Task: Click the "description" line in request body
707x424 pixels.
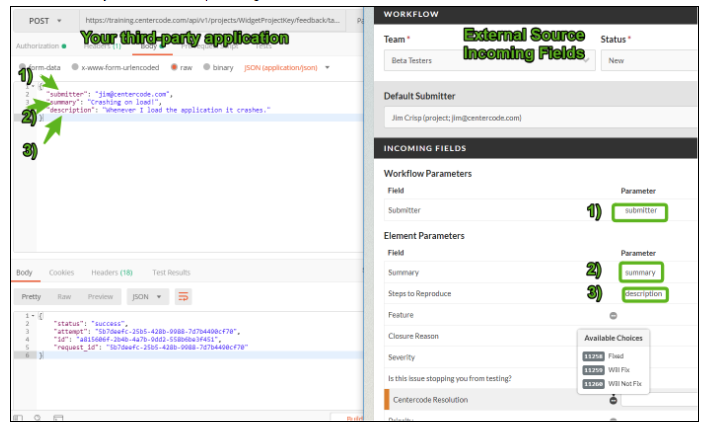Action: click(x=158, y=110)
